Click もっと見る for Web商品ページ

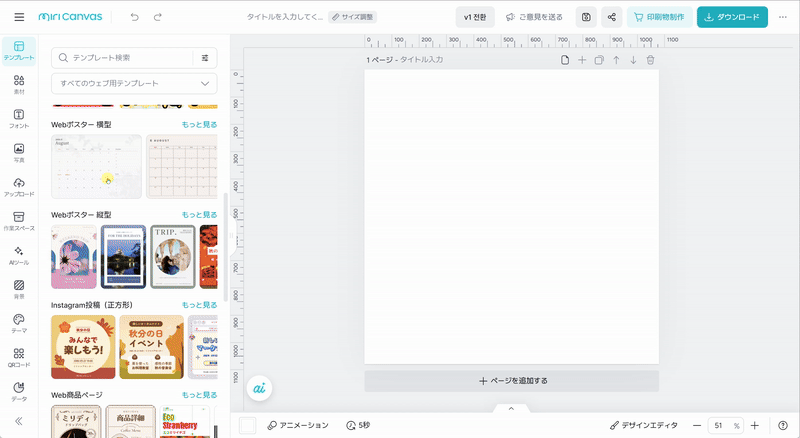(x=199, y=395)
